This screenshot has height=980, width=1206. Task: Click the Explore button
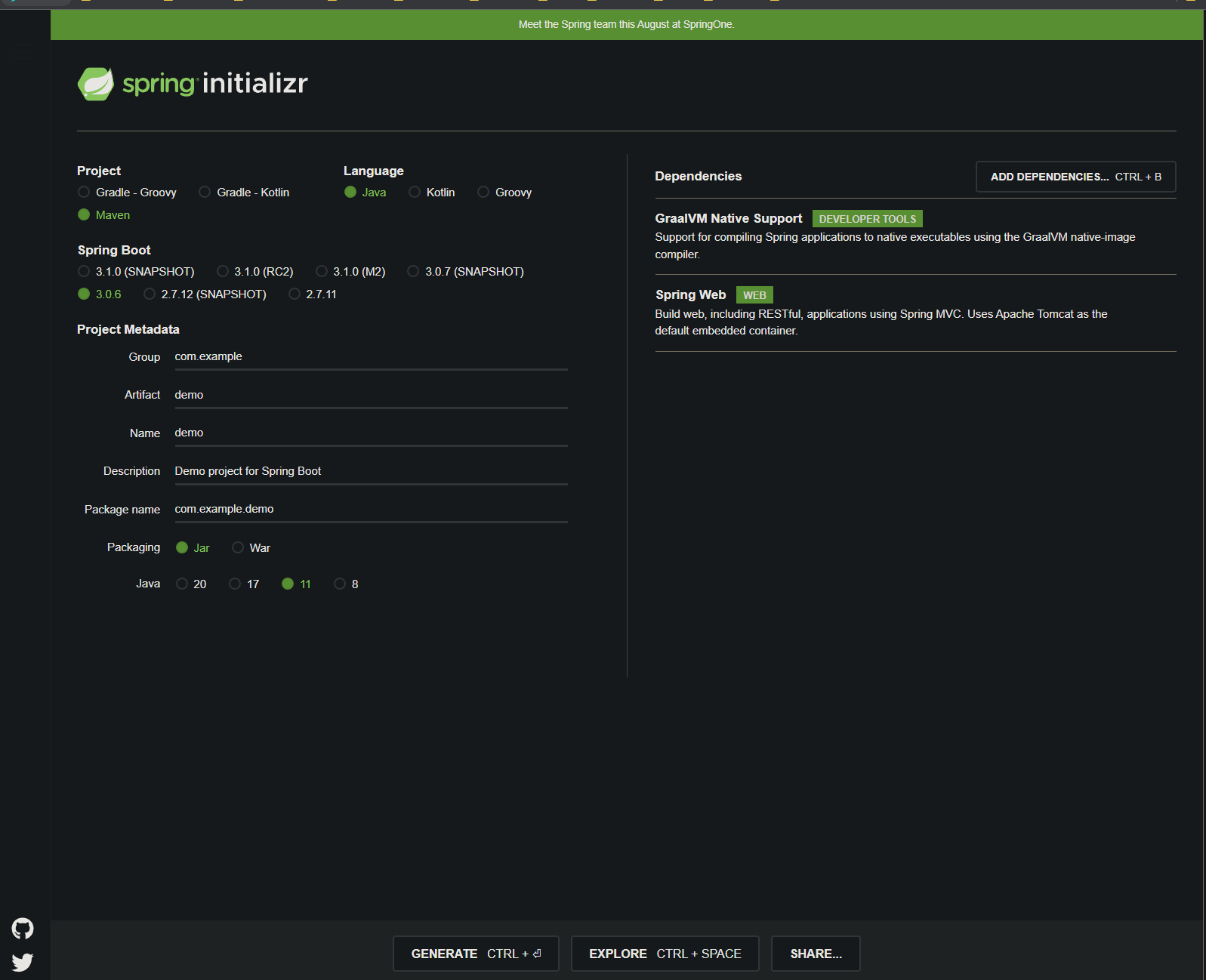665,954
